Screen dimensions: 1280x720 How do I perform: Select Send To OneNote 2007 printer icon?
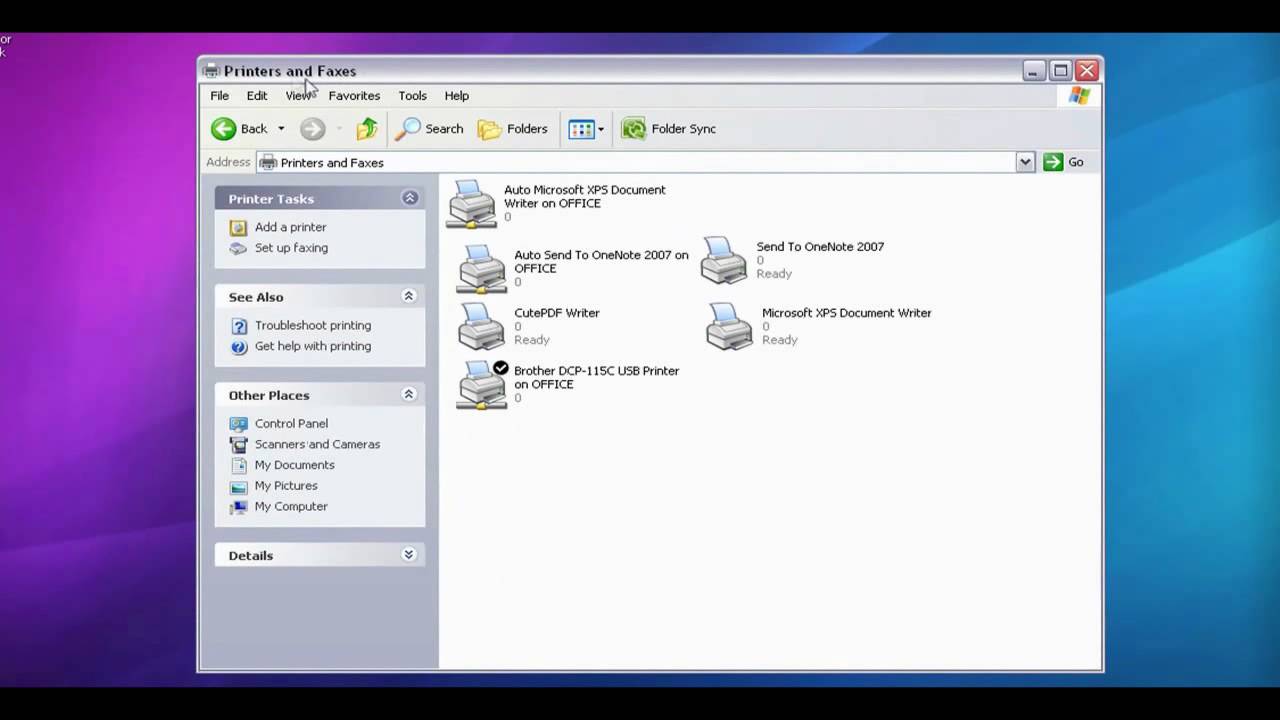724,261
